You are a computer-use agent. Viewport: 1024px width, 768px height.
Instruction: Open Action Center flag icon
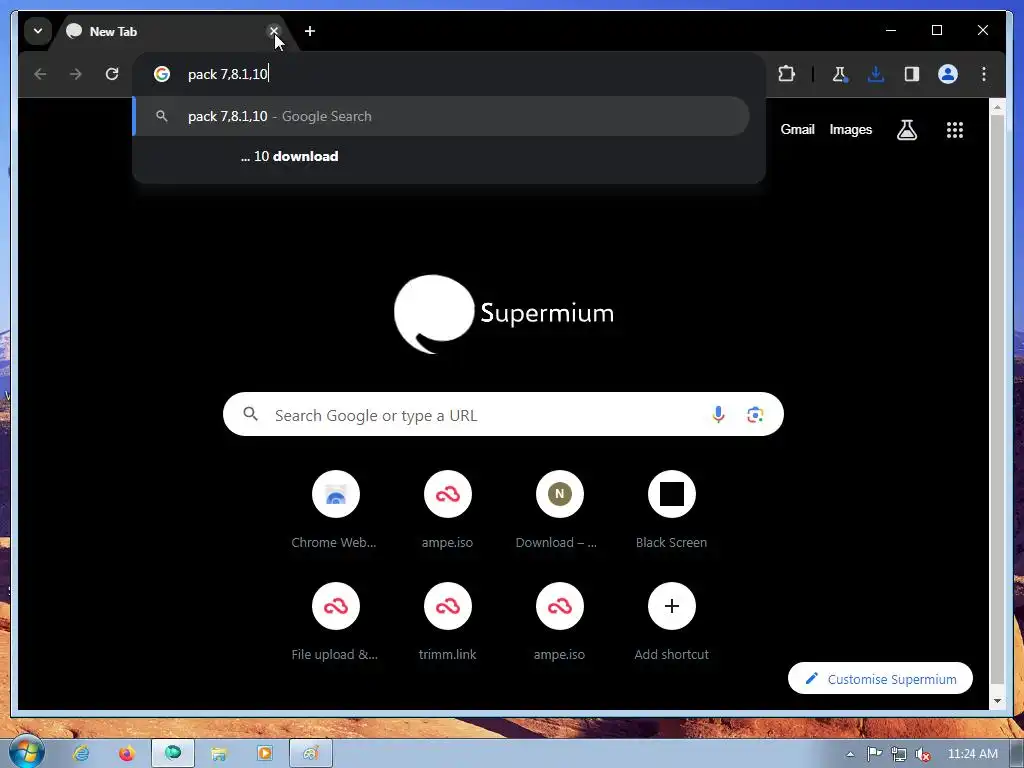pos(874,754)
